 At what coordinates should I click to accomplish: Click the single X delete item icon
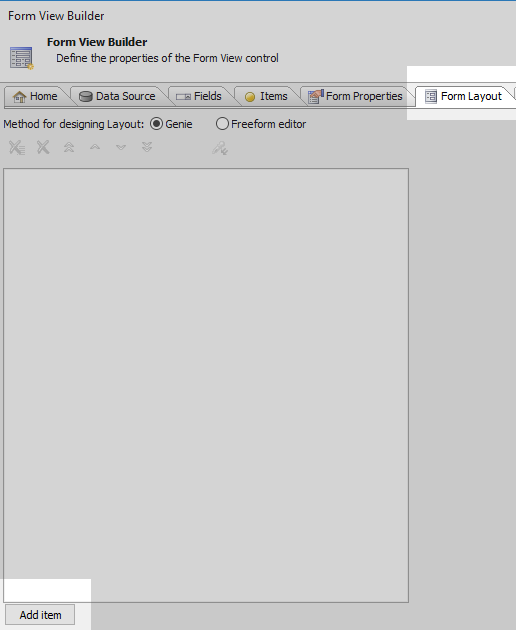(x=43, y=147)
